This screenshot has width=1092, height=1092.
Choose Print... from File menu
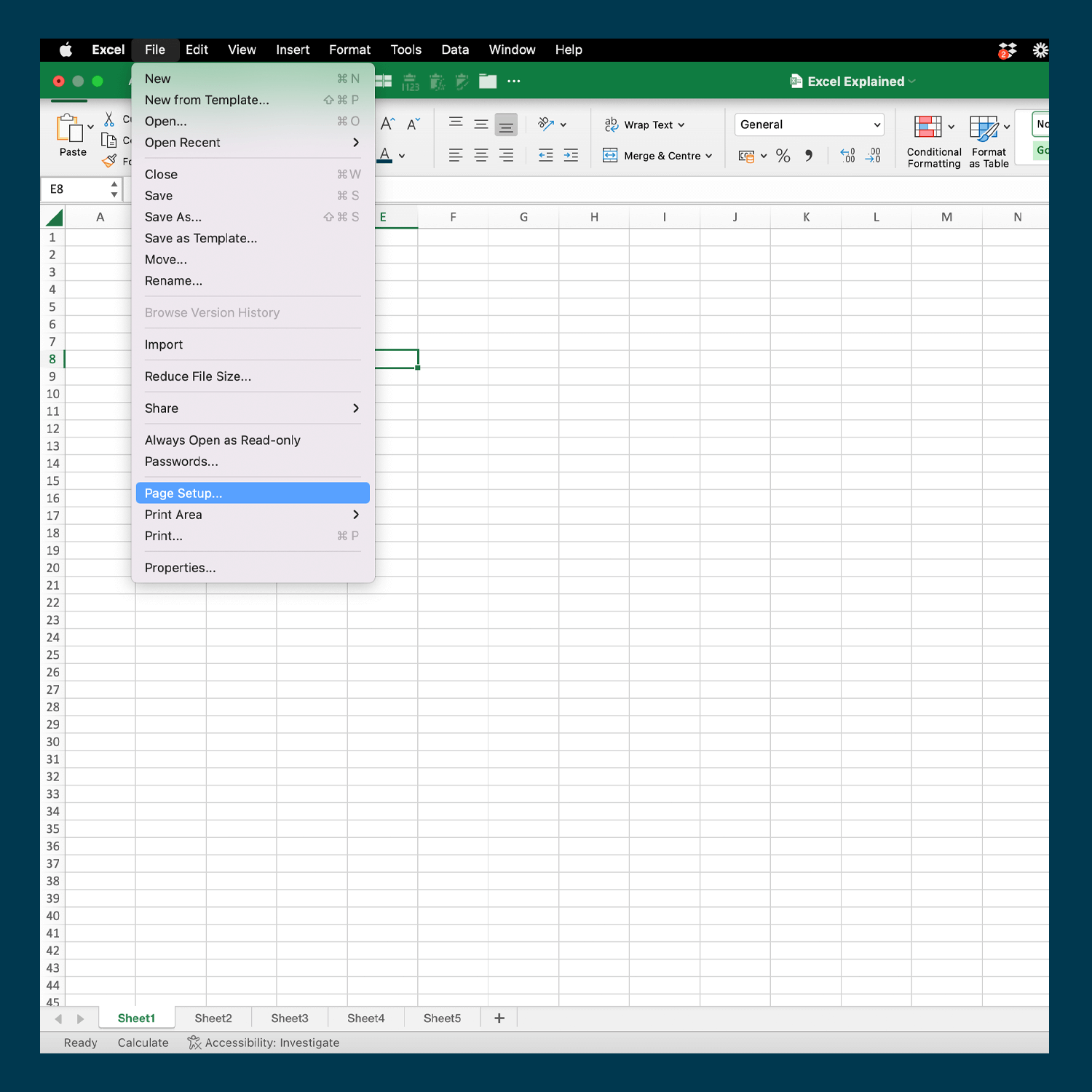[253, 535]
